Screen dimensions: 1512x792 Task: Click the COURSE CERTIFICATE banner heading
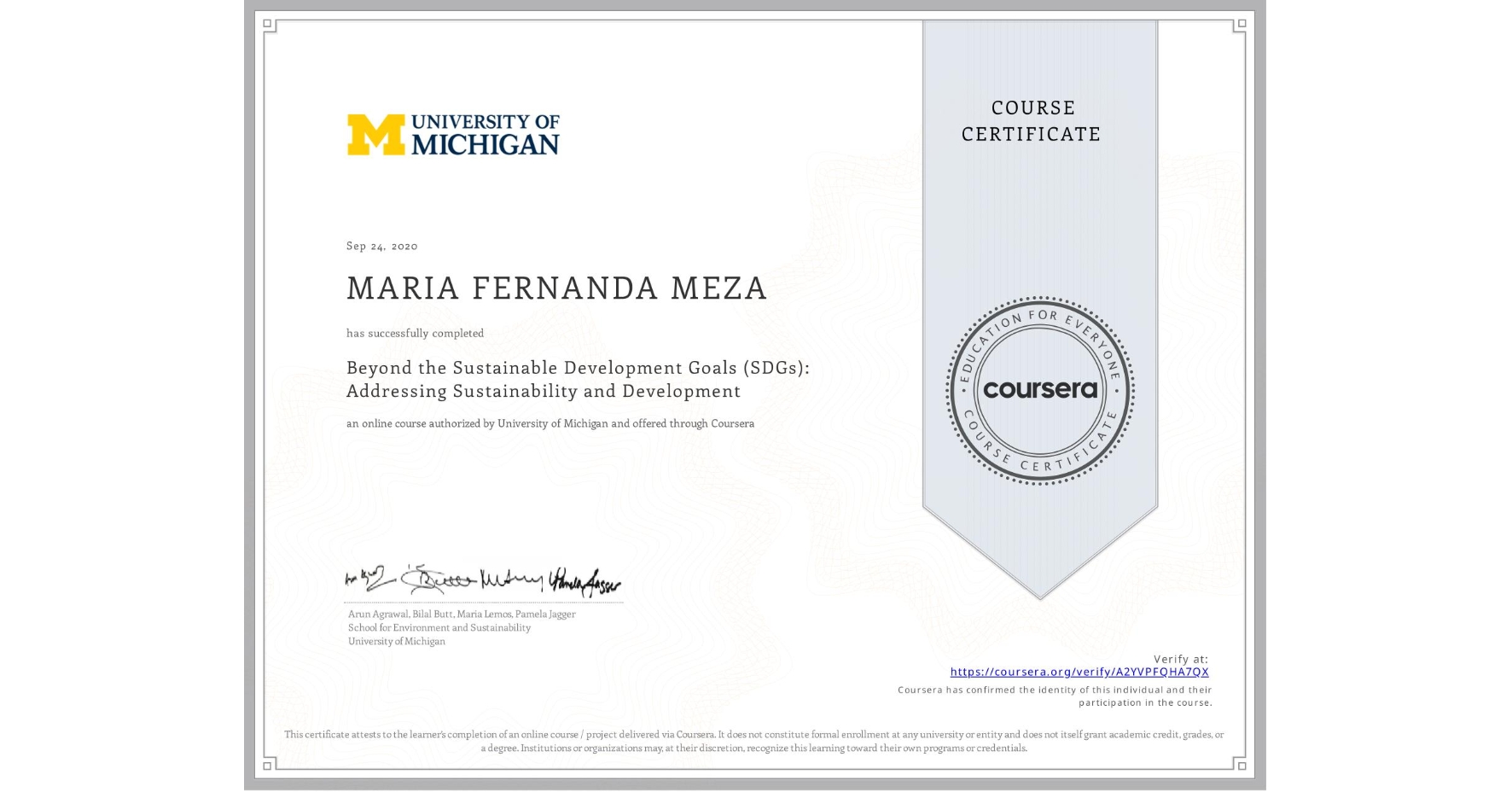[x=1032, y=121]
